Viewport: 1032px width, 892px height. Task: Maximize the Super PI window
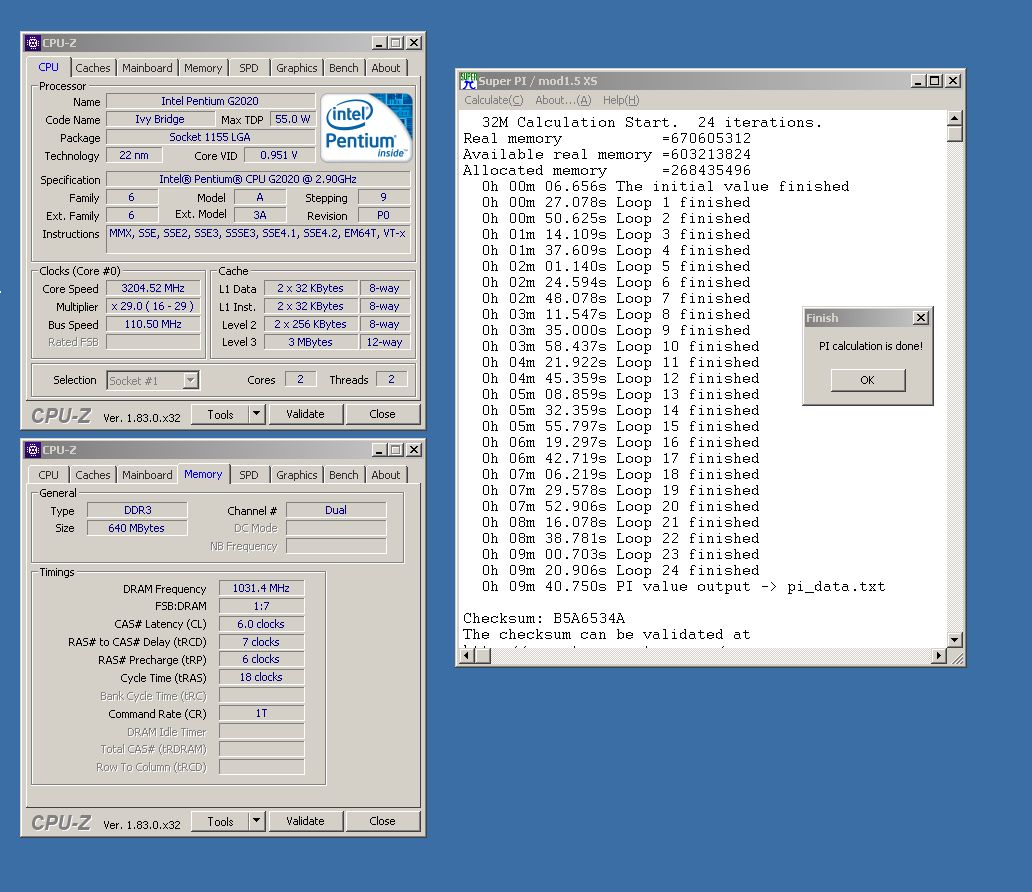(934, 81)
